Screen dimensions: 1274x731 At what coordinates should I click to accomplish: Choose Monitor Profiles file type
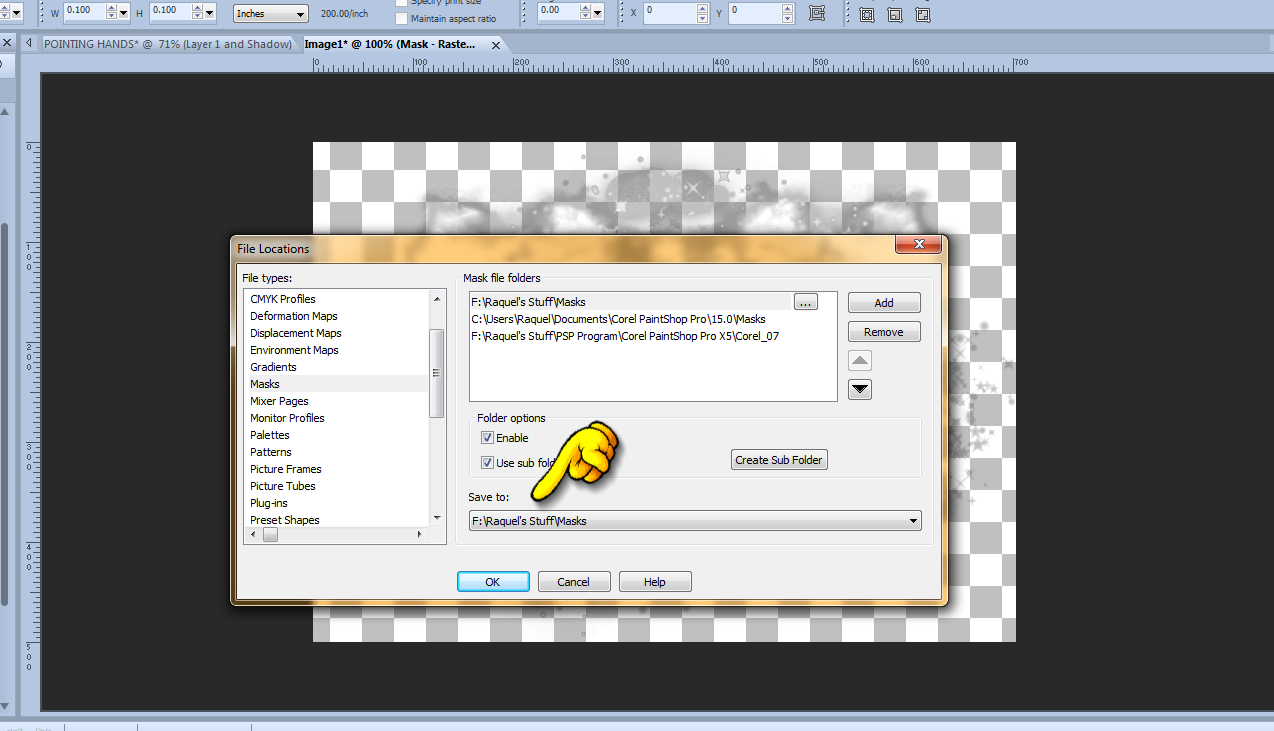pos(287,418)
